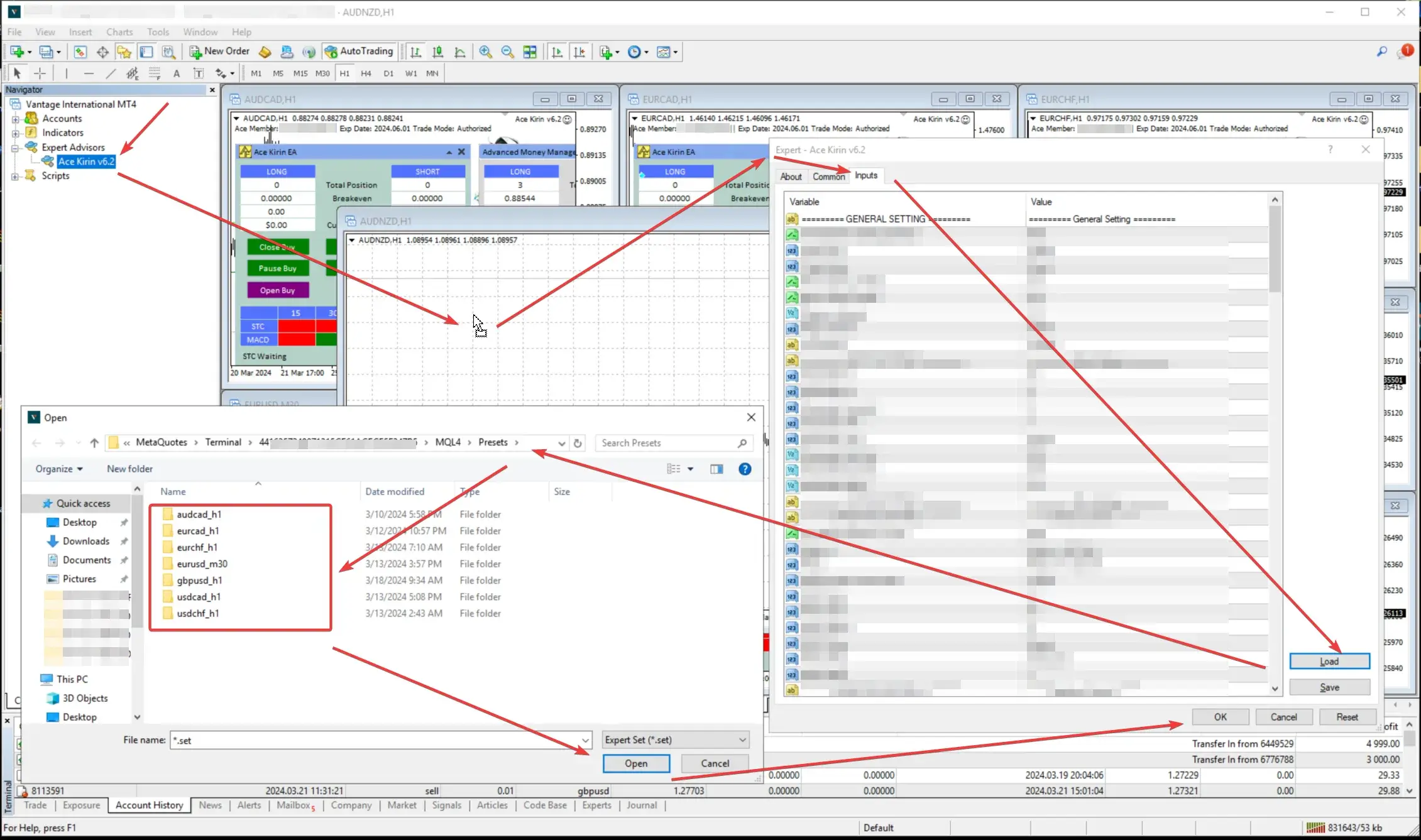The image size is (1421, 840).
Task: Toggle the Terminal panel icon
Action: (146, 52)
